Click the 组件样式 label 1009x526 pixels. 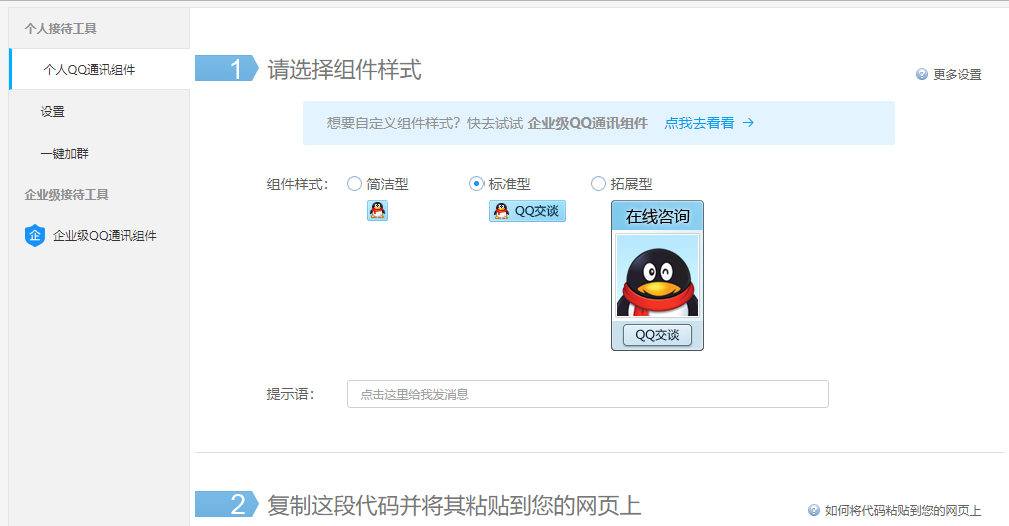point(297,184)
